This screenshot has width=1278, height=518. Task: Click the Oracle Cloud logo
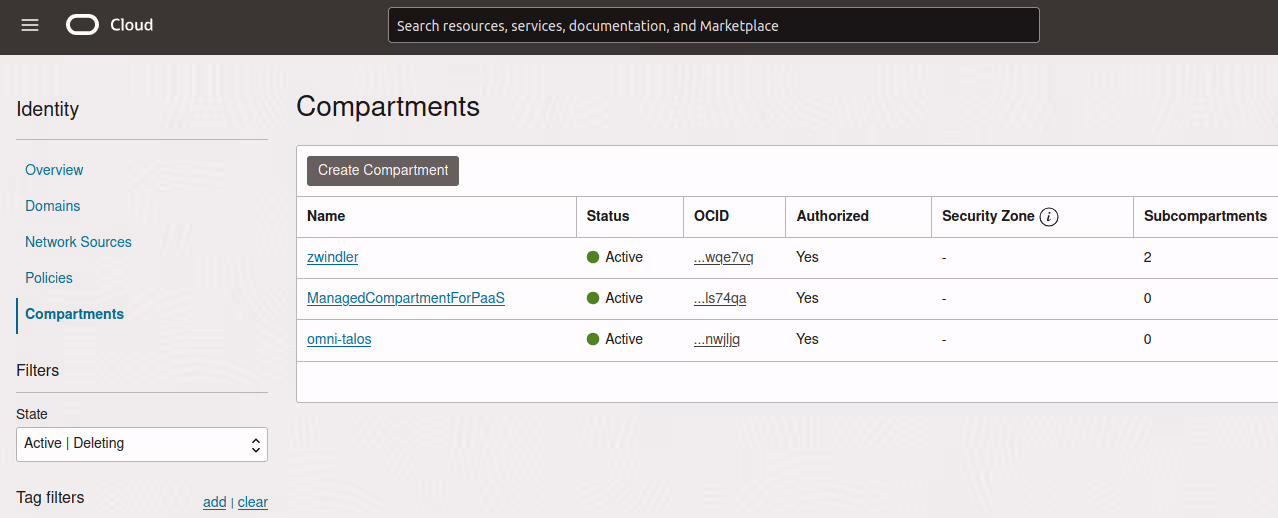coord(110,25)
